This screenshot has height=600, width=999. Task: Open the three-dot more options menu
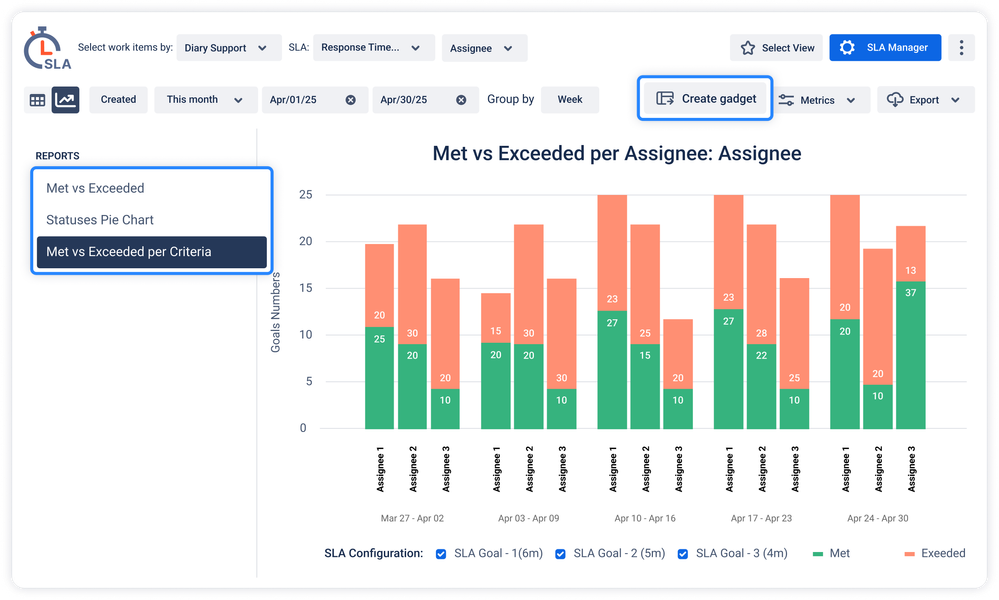(x=961, y=48)
